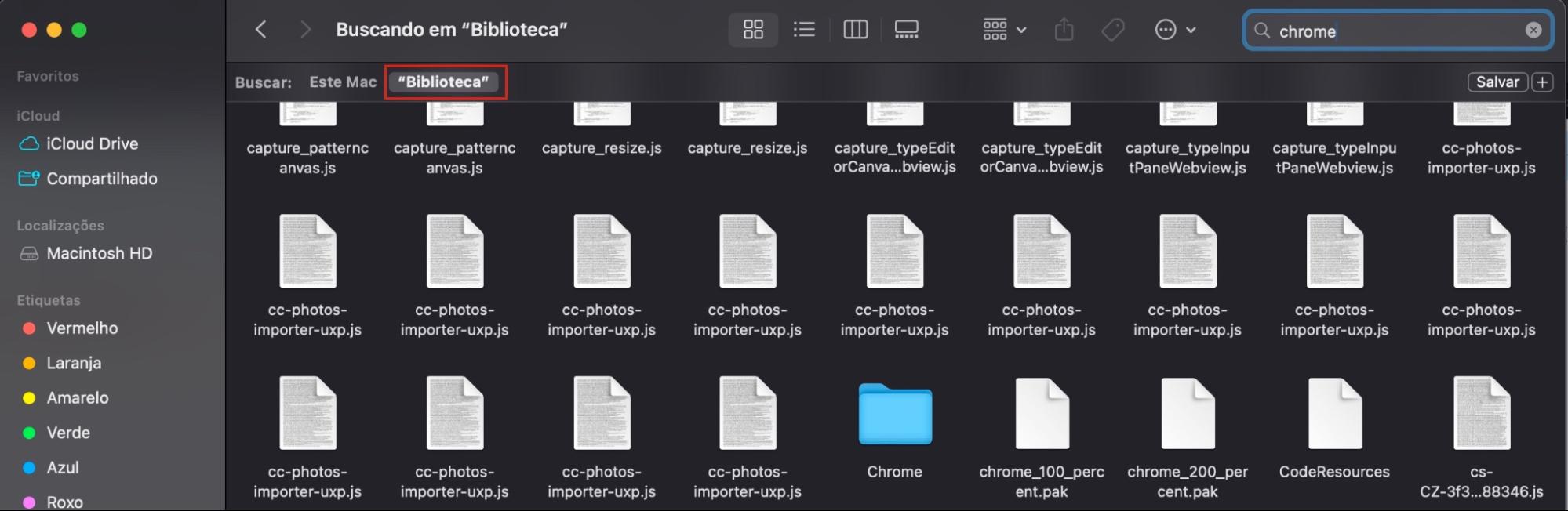The image size is (1568, 511).
Task: Go back with the left chevron
Action: (261, 30)
